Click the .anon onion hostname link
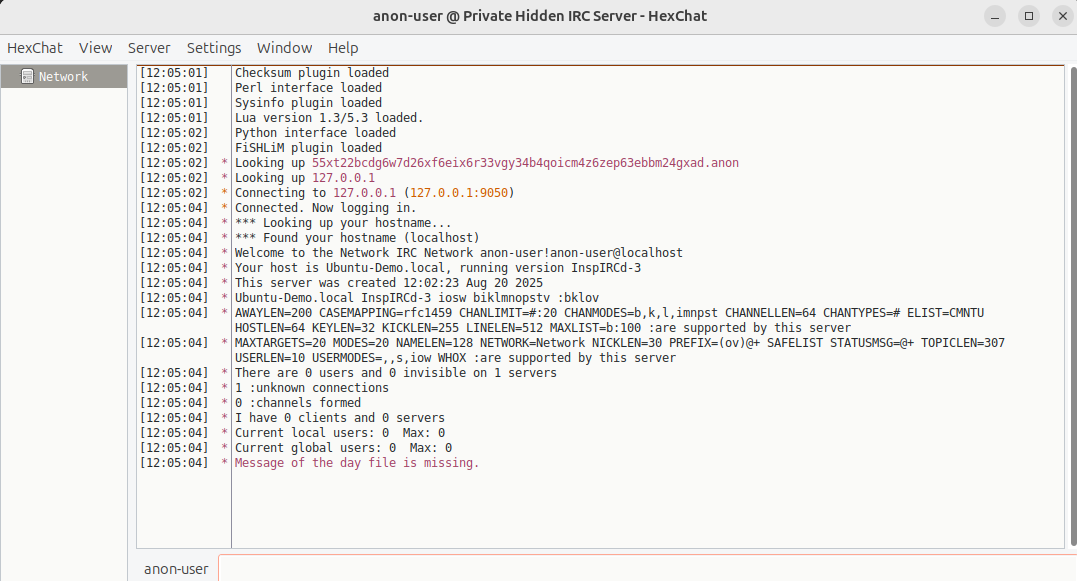The image size is (1077, 581). pos(525,163)
